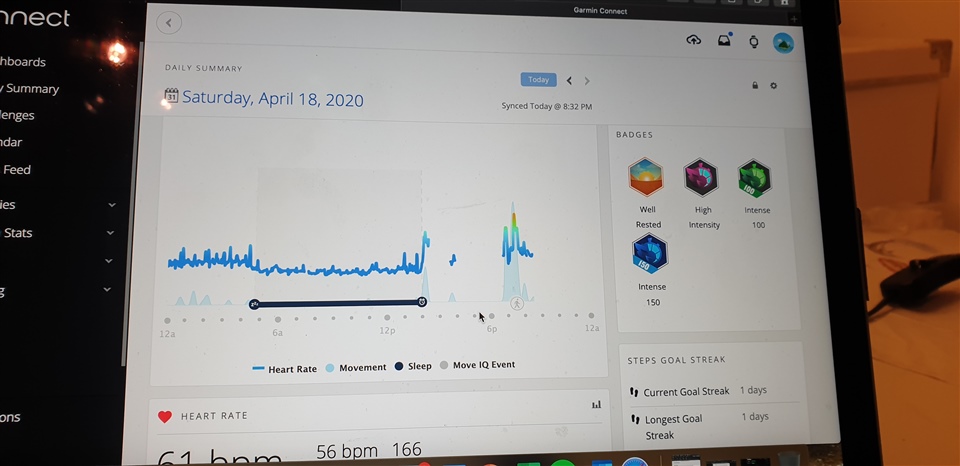Click the 6a timeline marker dot
The width and height of the screenshot is (960, 466).
[278, 319]
